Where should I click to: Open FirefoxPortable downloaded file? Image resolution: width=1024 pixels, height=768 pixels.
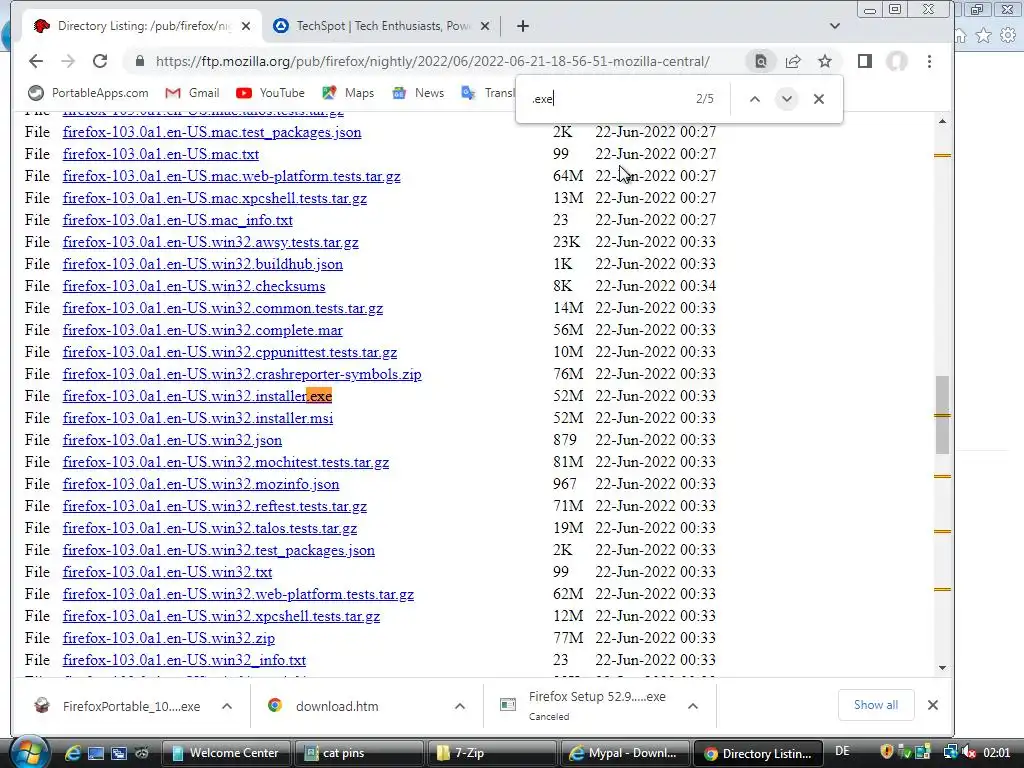[118, 706]
